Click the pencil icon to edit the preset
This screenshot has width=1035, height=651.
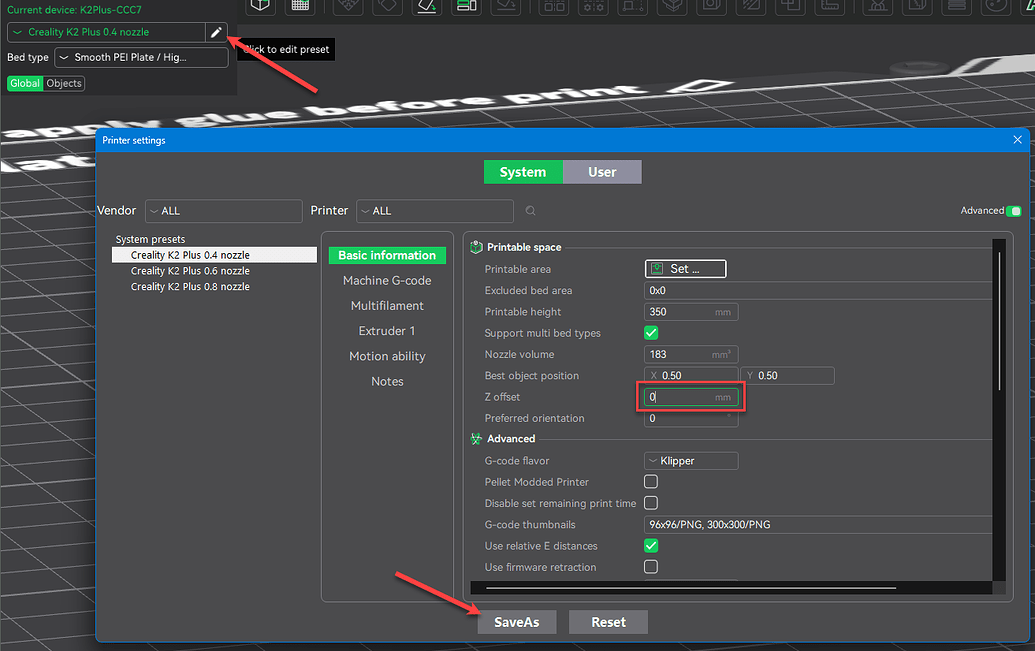[x=216, y=31]
